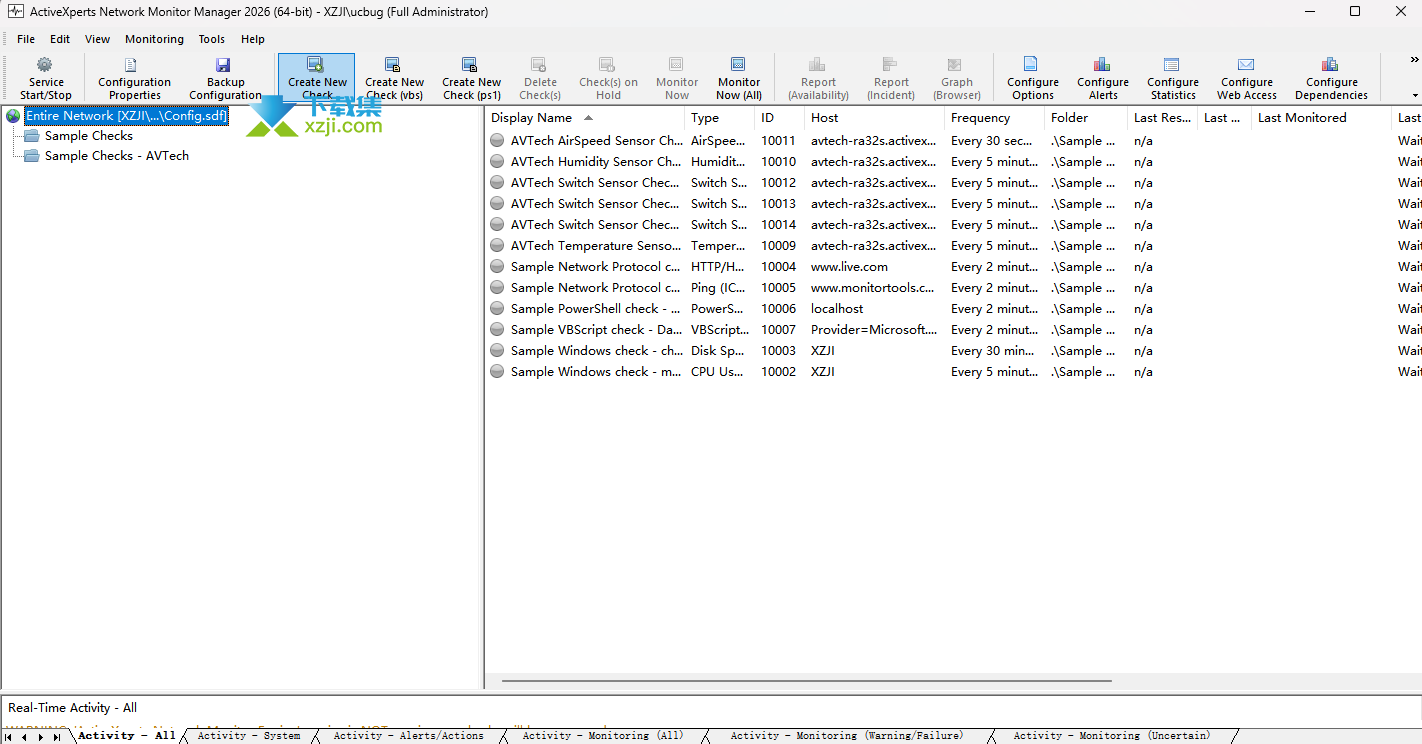This screenshot has width=1422, height=744.
Task: Open the Help menu
Action: (x=253, y=39)
